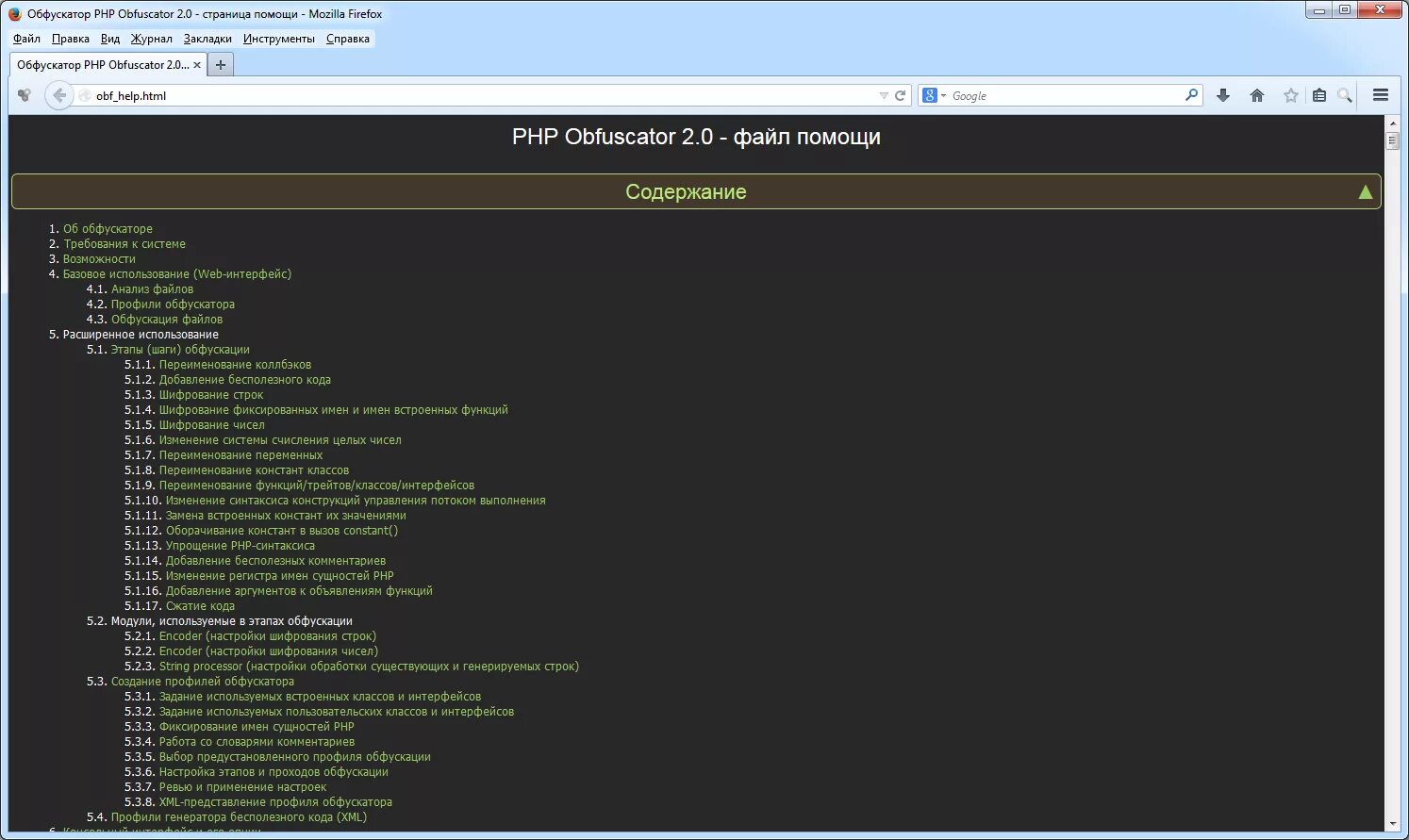Open link Замена встроенных констант их значениями

(286, 516)
